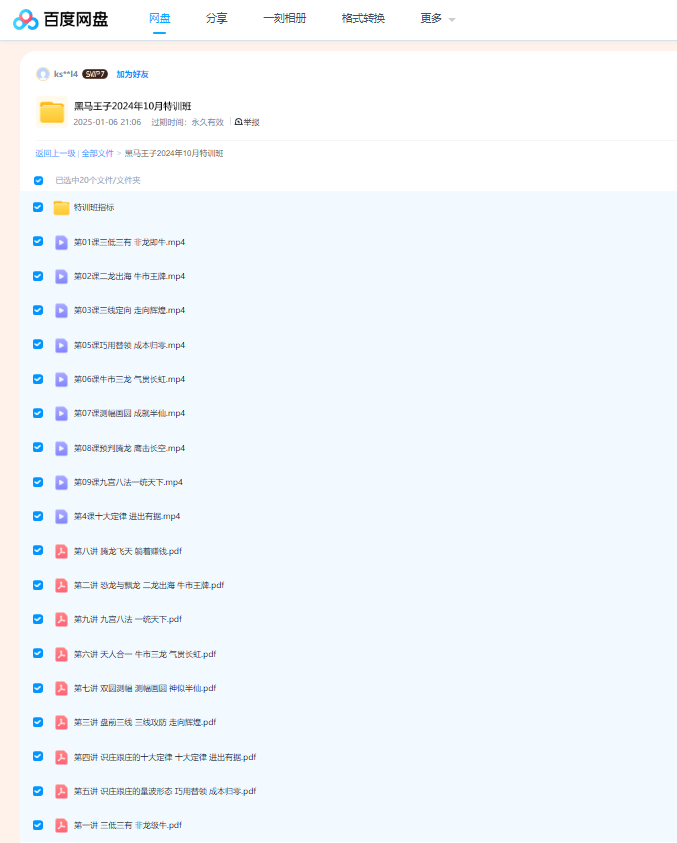Click the 返回上一级 breadcrumb link
This screenshot has width=677, height=843.
pos(55,153)
